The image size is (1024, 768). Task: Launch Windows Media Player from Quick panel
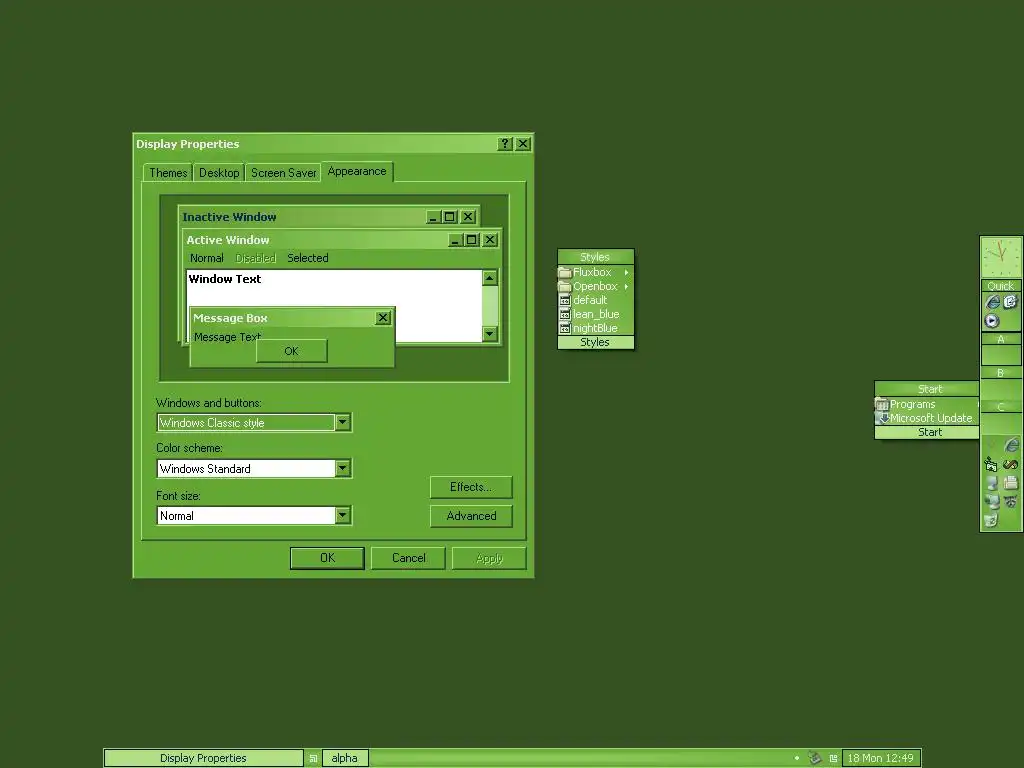click(x=992, y=321)
